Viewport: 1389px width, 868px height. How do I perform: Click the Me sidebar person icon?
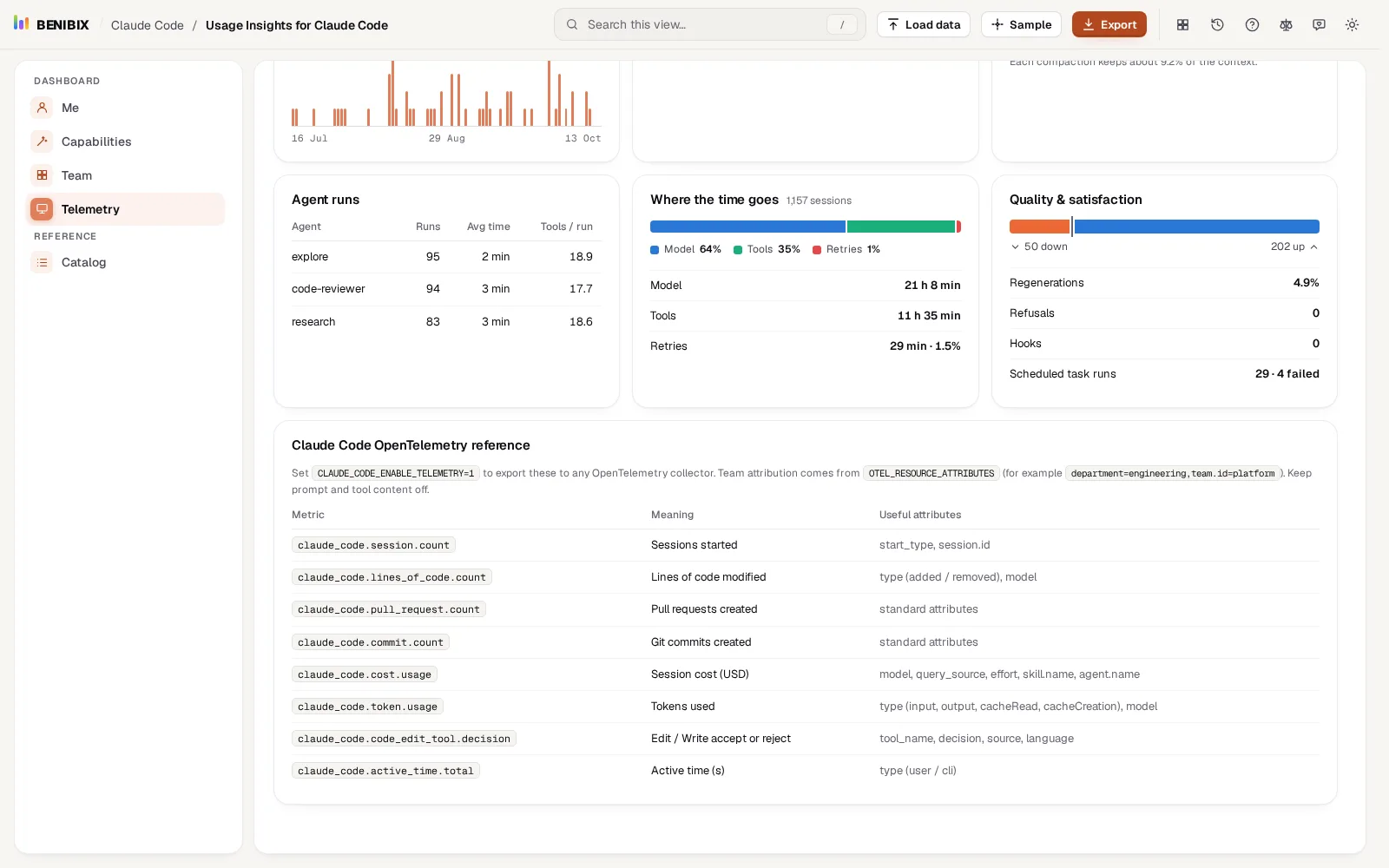pos(42,108)
